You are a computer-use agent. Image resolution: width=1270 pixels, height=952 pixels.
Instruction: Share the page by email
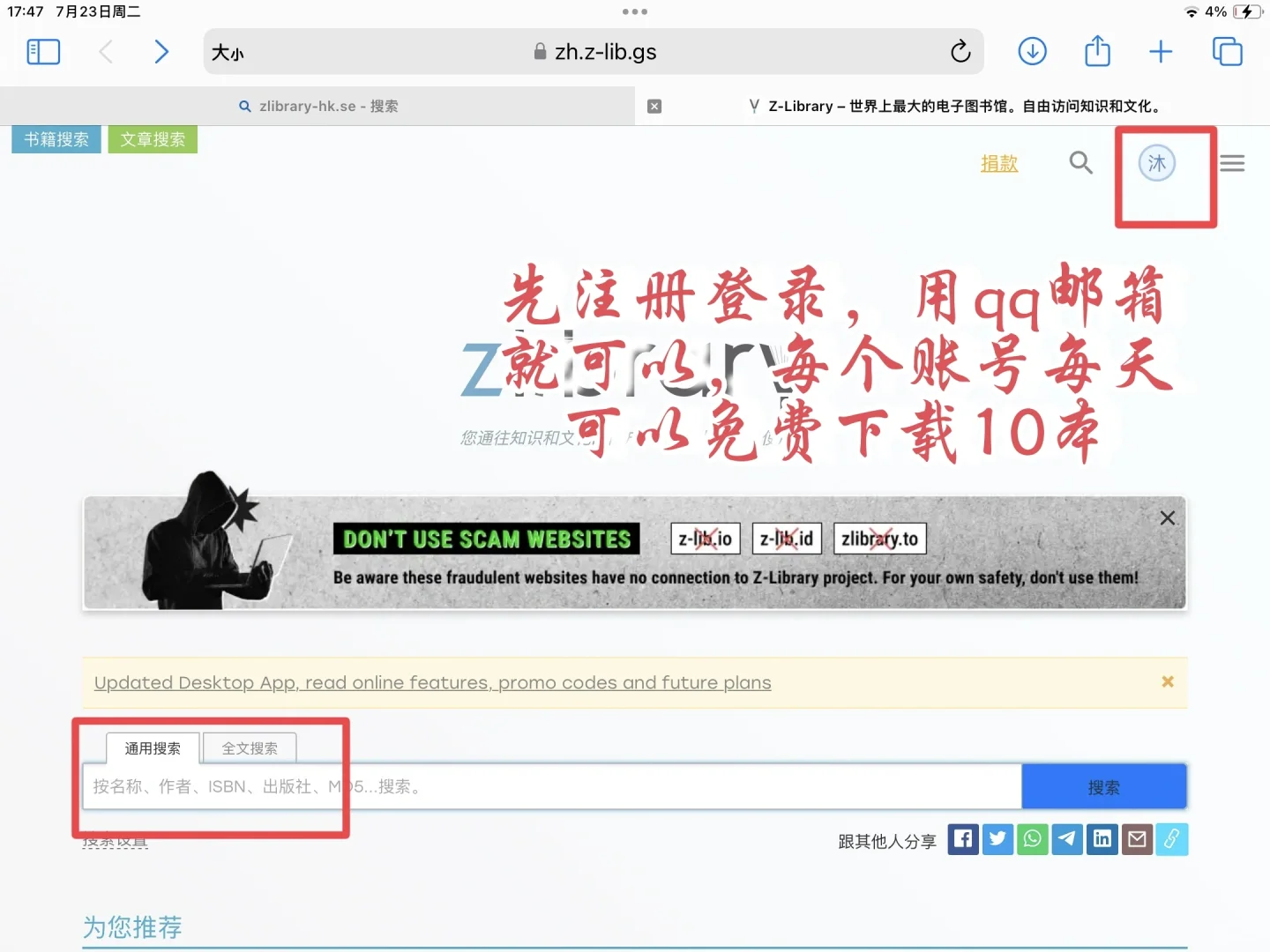[1137, 839]
